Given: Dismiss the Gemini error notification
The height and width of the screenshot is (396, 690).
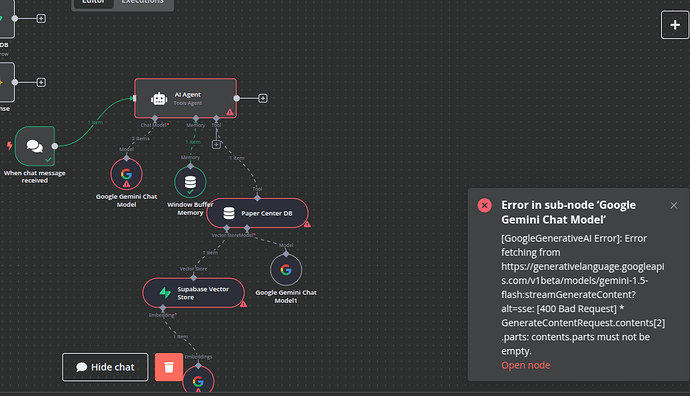Looking at the screenshot, I should click(x=674, y=205).
